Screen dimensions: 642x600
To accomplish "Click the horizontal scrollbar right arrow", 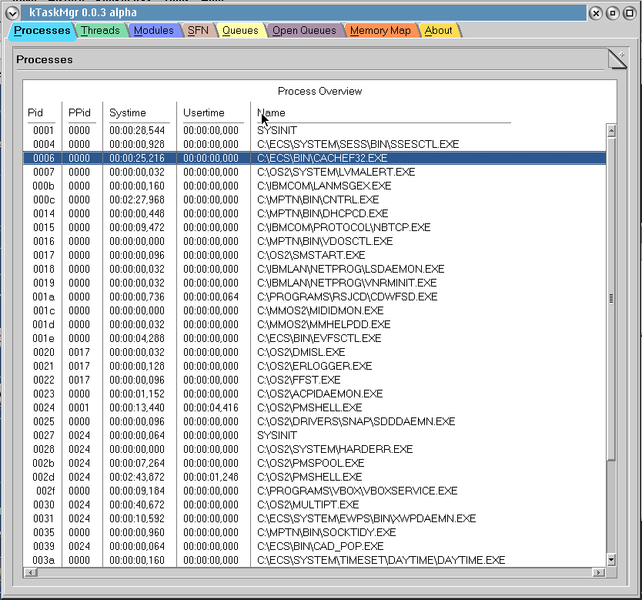I will 599,572.
